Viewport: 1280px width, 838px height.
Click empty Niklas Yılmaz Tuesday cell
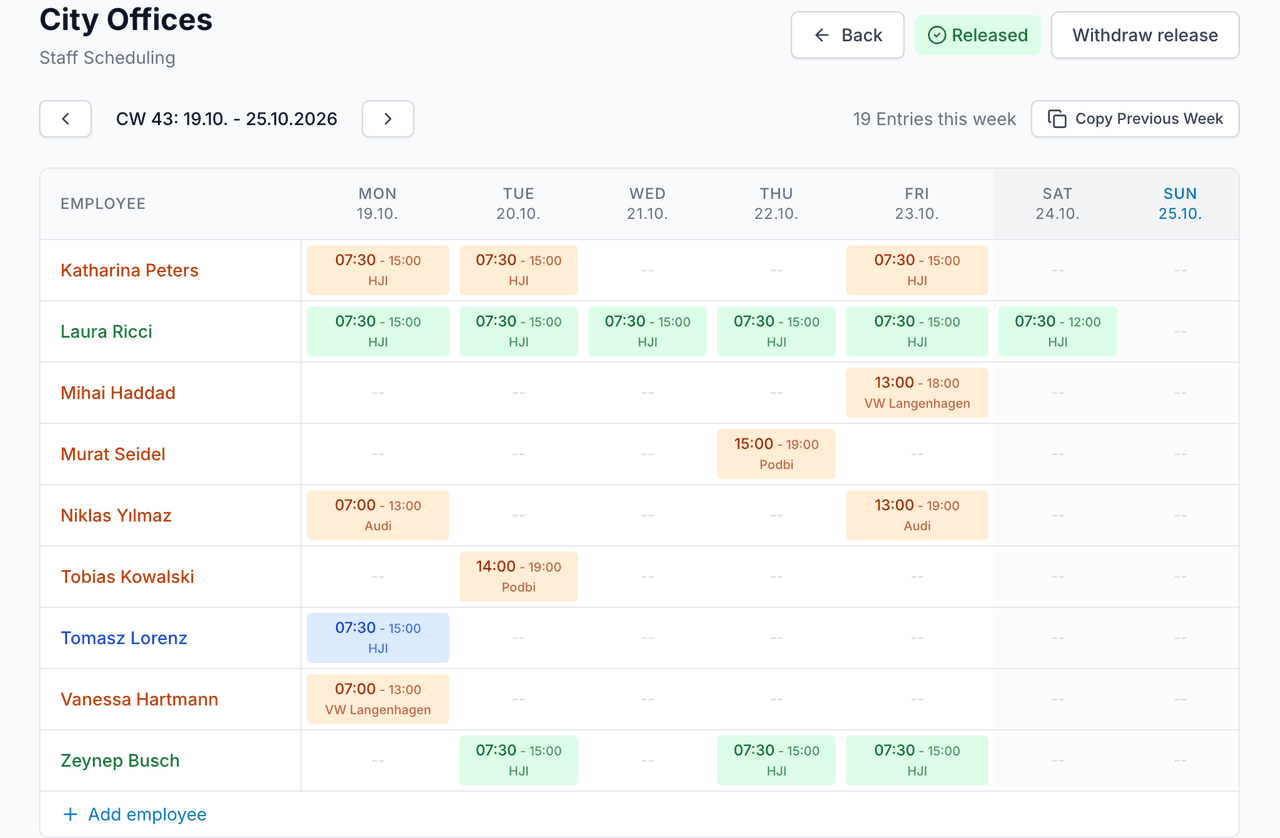pyautogui.click(x=518, y=515)
